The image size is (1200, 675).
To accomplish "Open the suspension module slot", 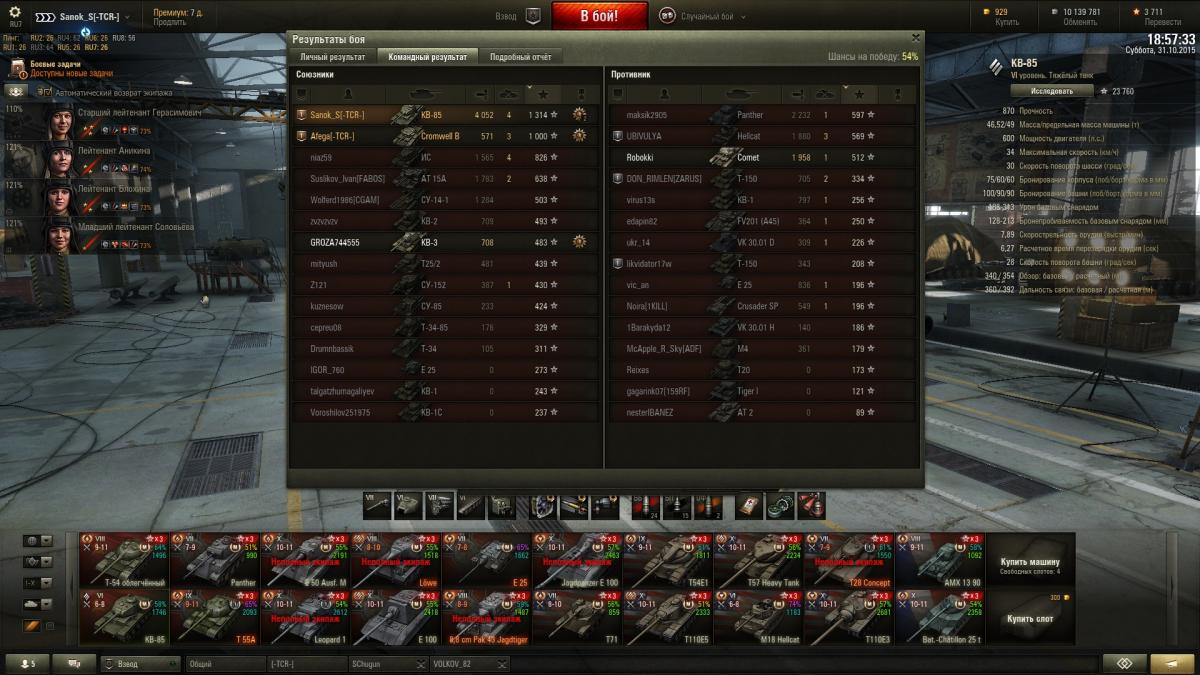I will [471, 505].
